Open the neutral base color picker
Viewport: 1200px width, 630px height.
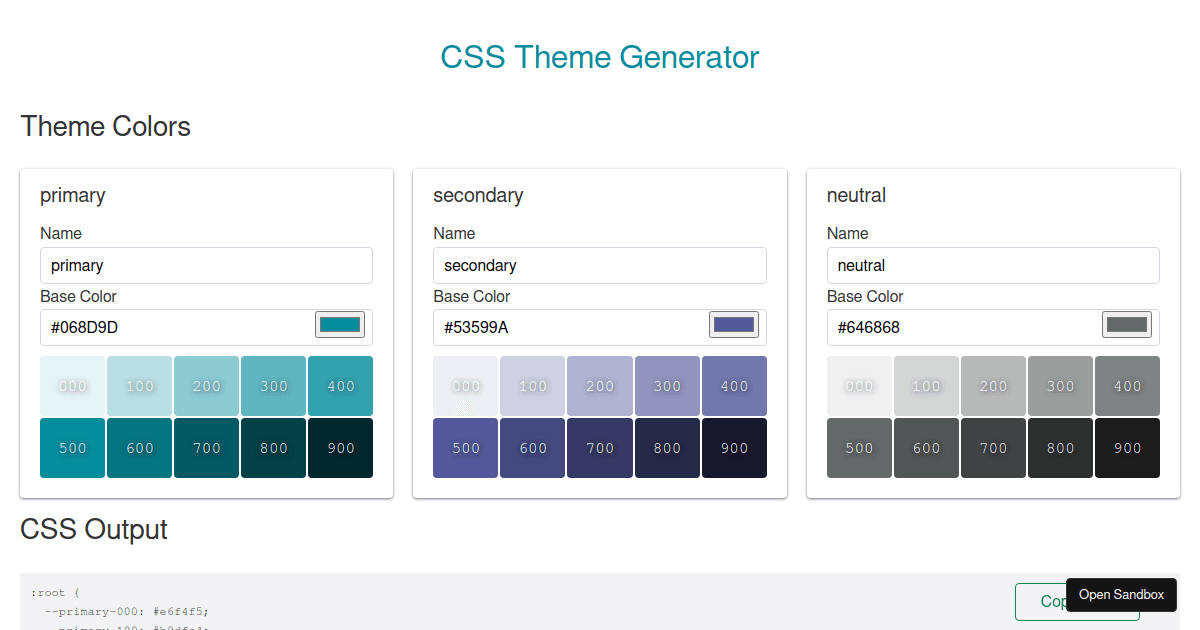[1125, 323]
